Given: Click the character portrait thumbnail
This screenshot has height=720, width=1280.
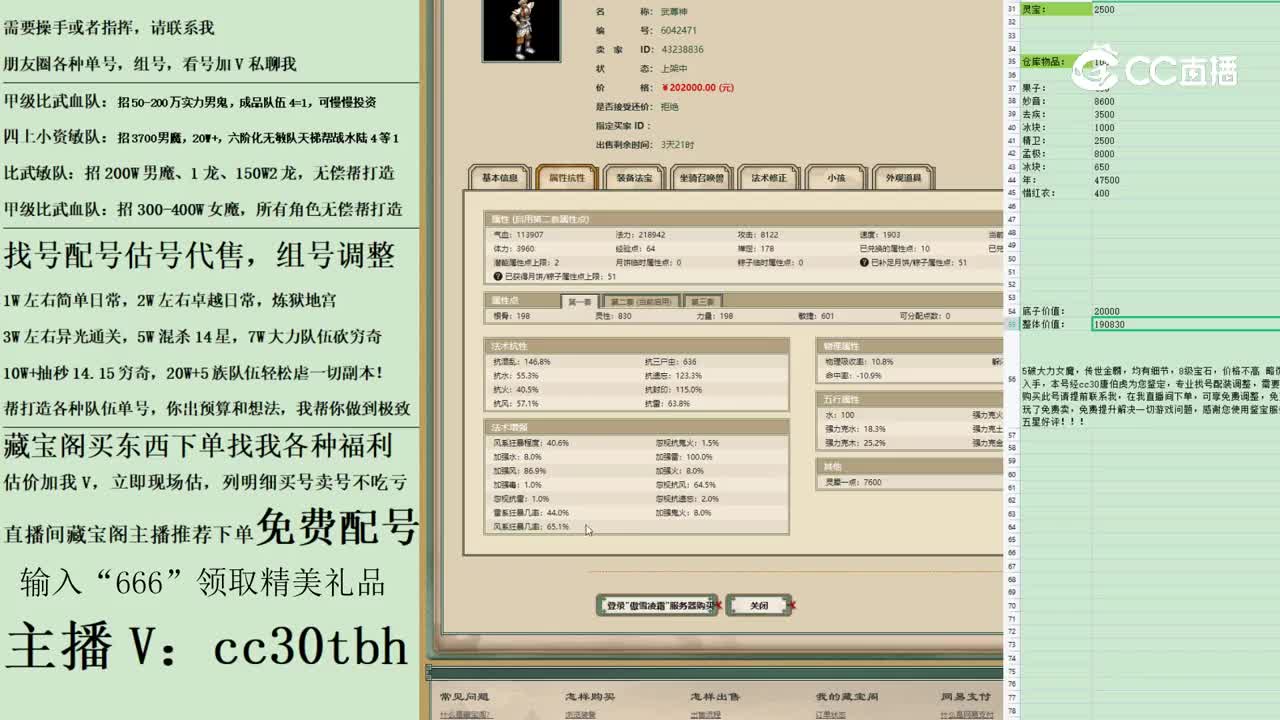Looking at the screenshot, I should (521, 30).
